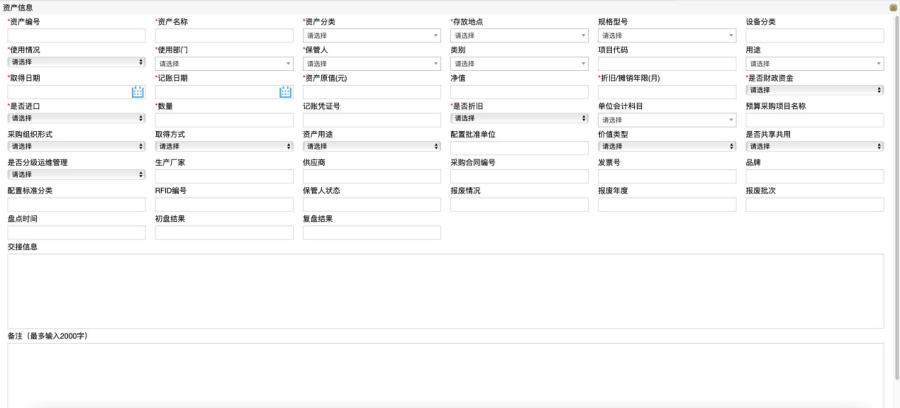Click the vertical scrollbar on the right
Image resolution: width=900 pixels, height=408 pixels.
point(894,200)
